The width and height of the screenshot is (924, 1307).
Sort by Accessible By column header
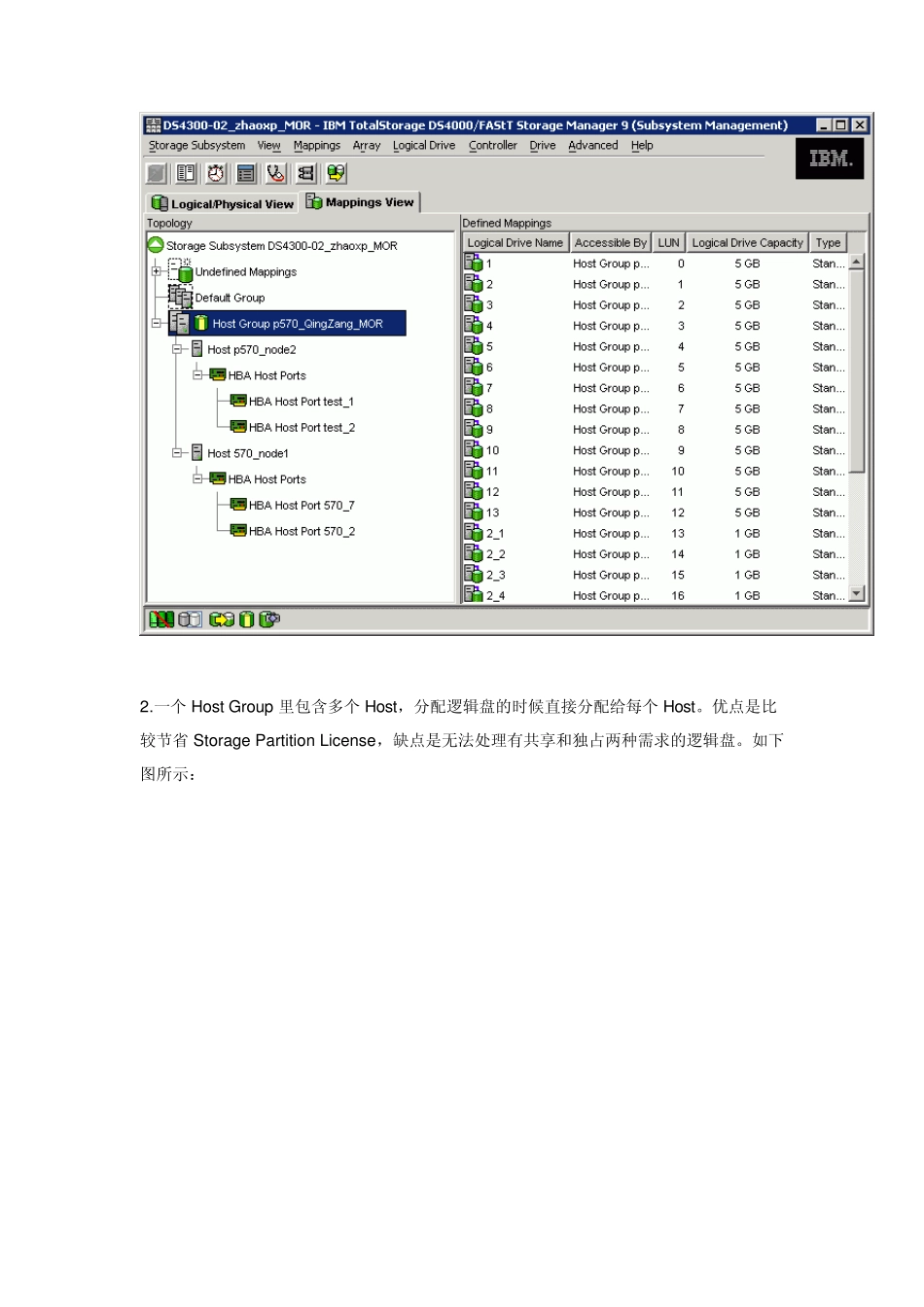[x=610, y=243]
